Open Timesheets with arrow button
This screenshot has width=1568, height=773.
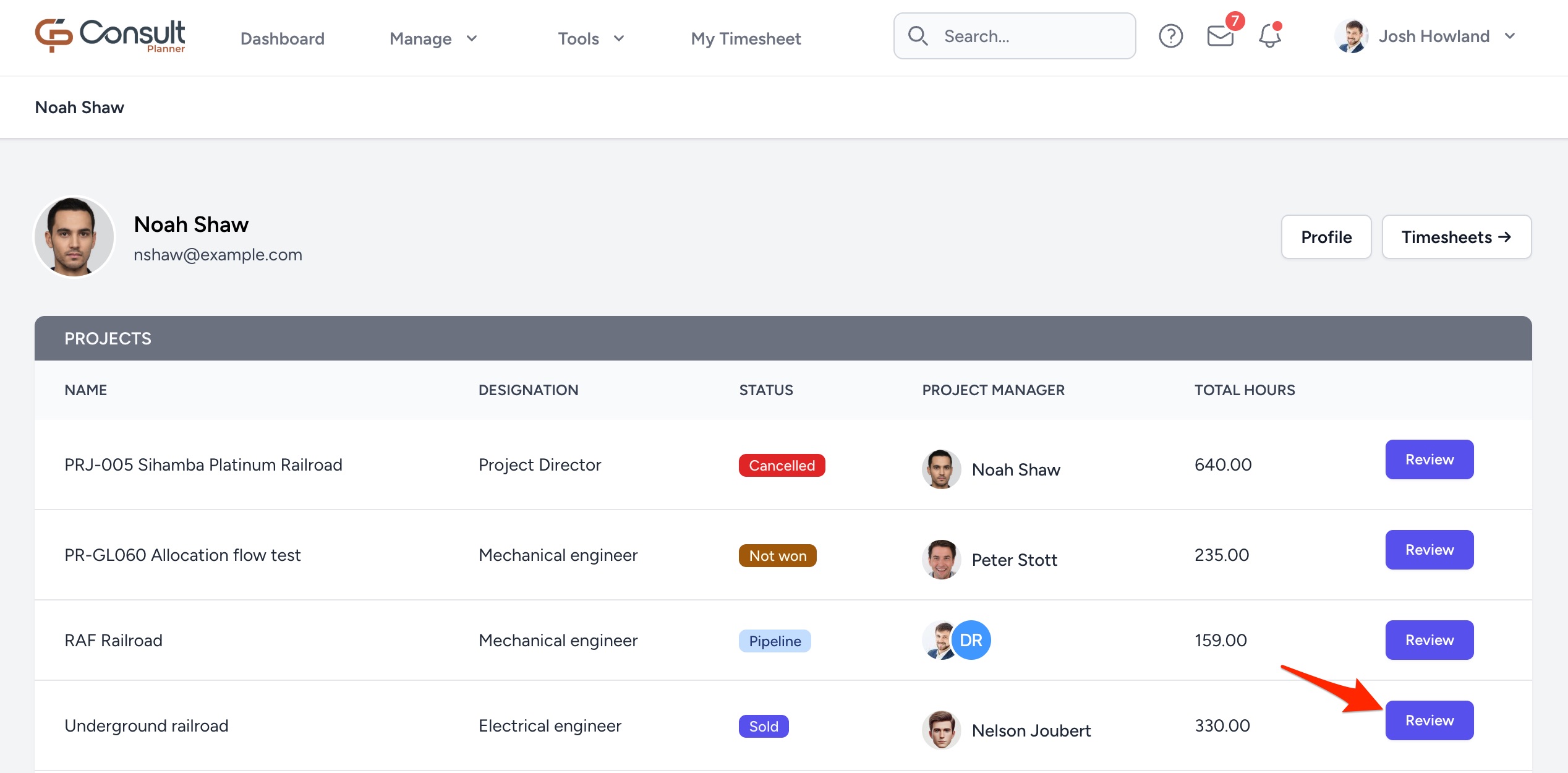(1456, 237)
